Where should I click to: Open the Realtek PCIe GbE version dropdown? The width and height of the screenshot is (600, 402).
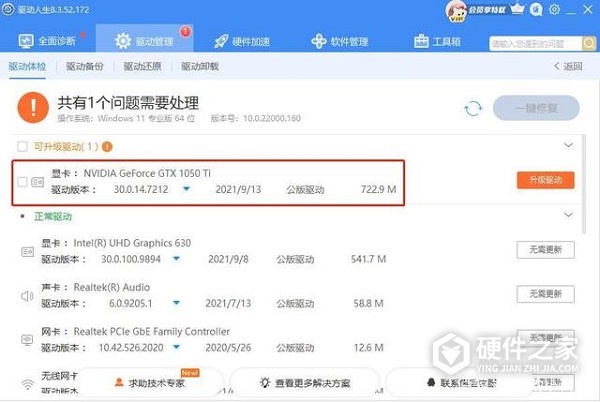[176, 347]
